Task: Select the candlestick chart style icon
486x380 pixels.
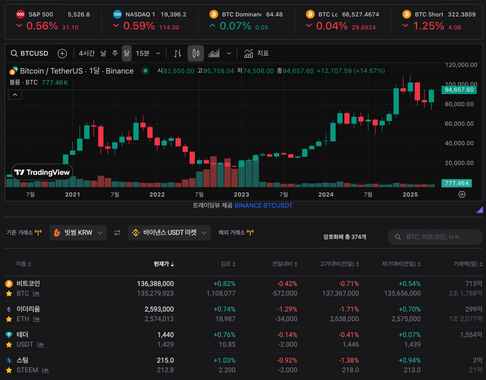Action: click(x=196, y=53)
